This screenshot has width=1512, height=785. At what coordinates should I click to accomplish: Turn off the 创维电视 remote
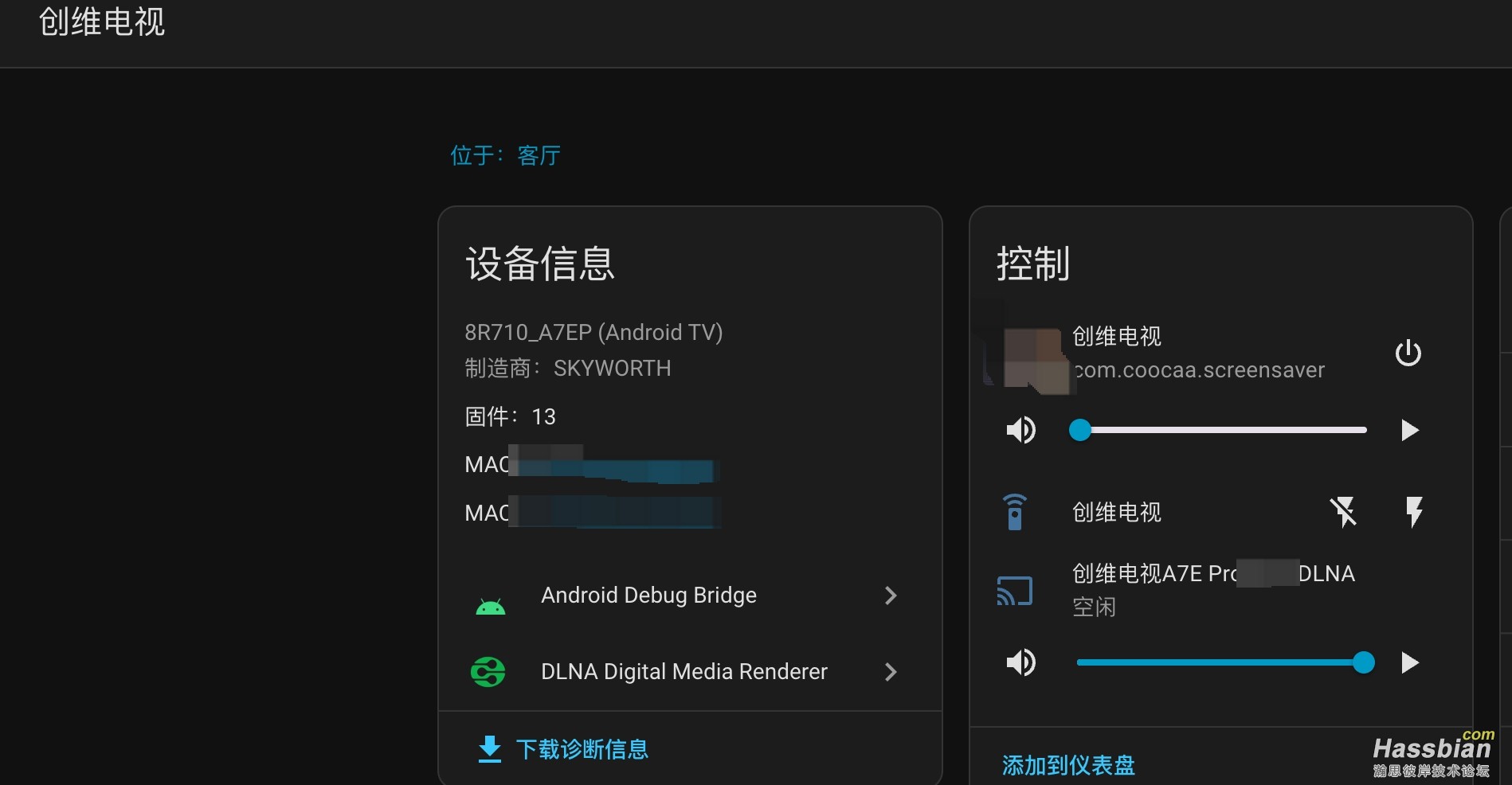click(x=1343, y=512)
